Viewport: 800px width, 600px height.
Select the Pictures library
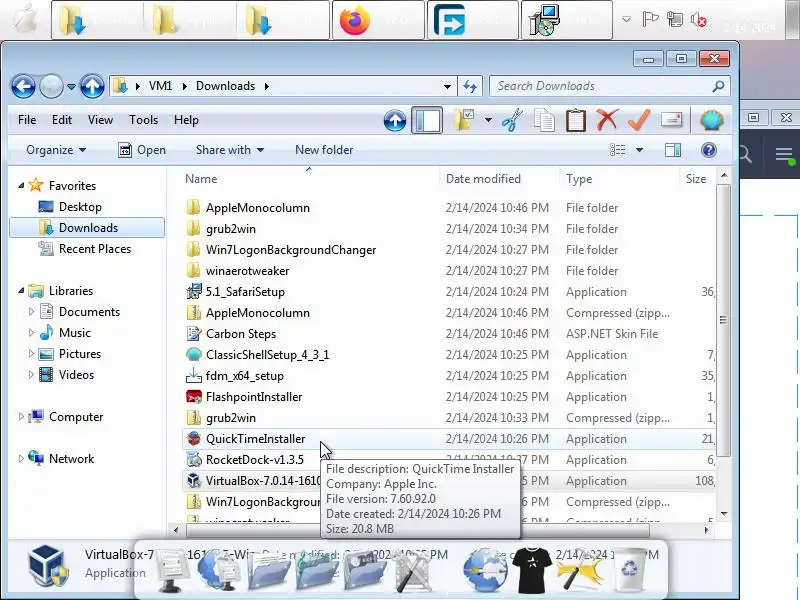coord(80,354)
